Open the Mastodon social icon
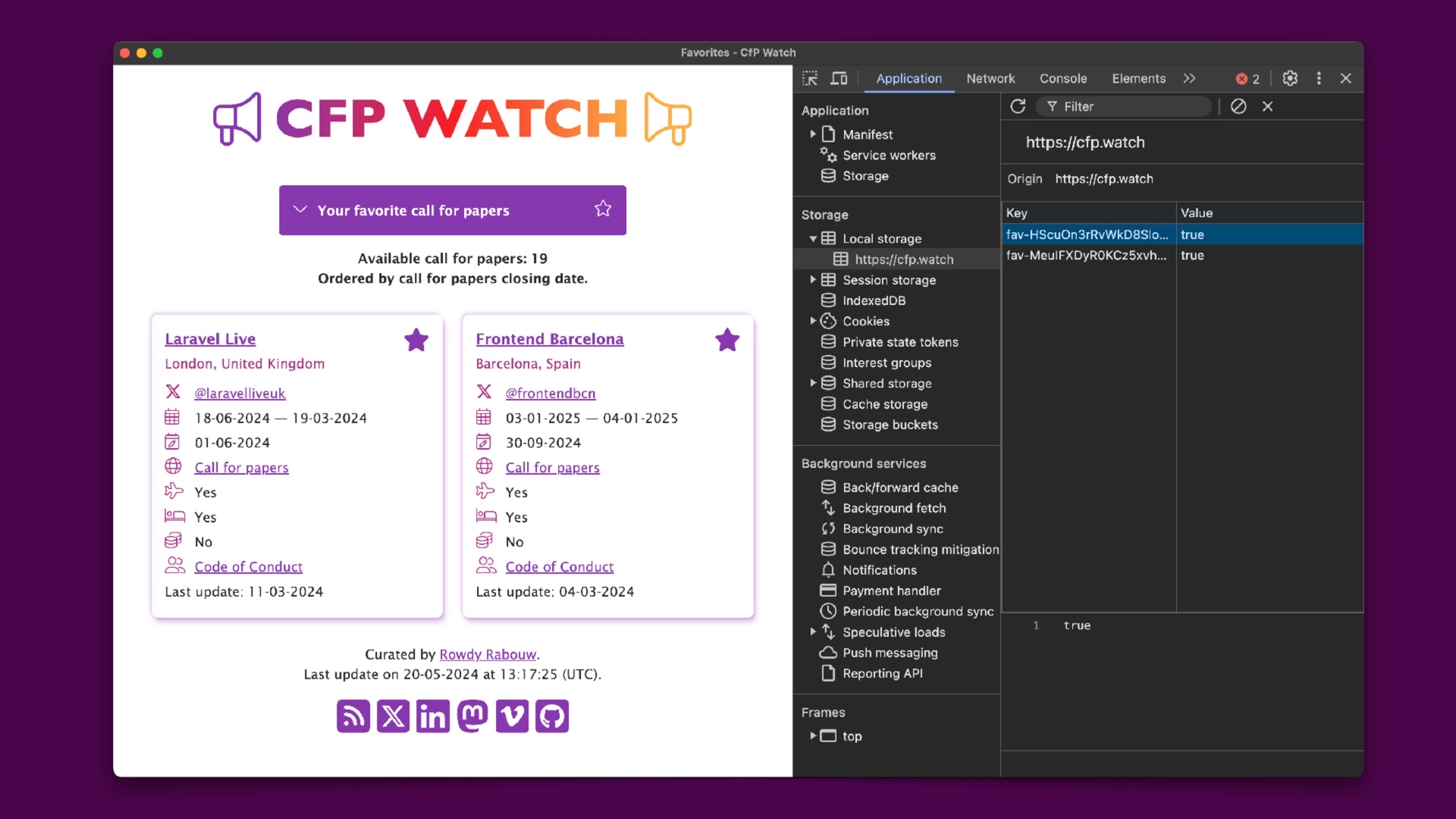 pos(472,716)
